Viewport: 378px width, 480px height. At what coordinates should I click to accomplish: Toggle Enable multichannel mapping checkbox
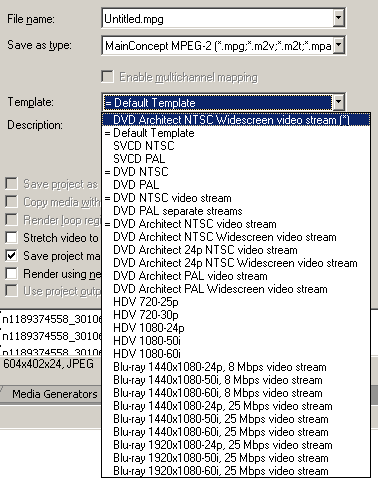coord(107,77)
